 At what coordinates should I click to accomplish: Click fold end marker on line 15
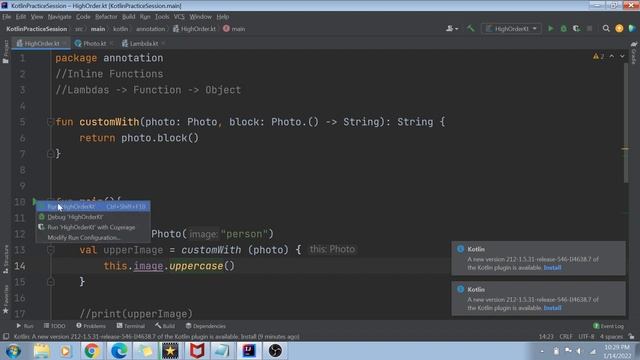pos(50,282)
